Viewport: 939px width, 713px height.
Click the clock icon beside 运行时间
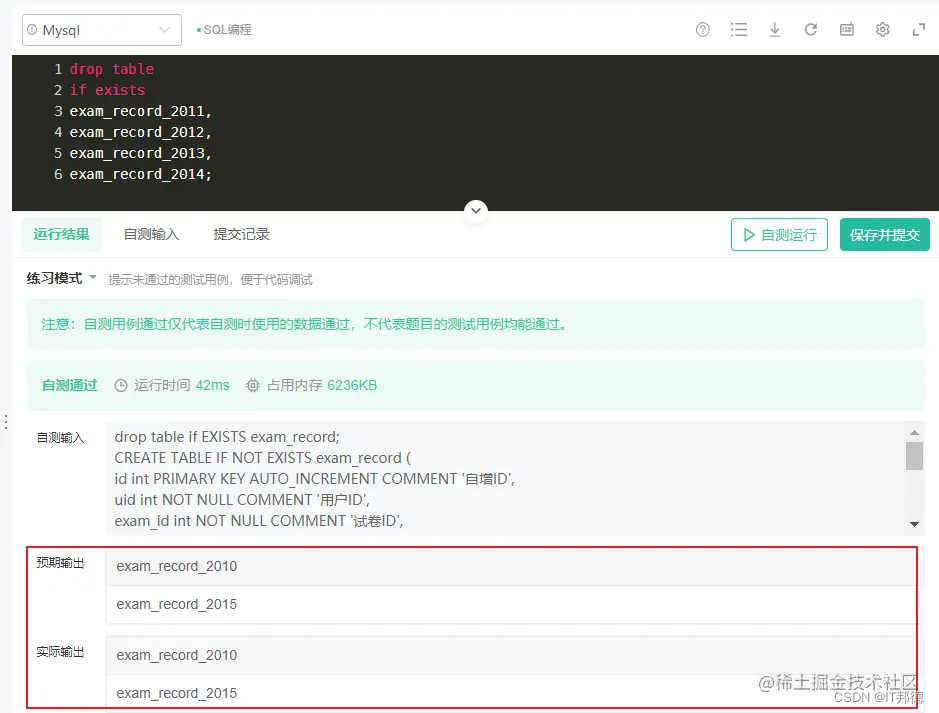coord(121,386)
